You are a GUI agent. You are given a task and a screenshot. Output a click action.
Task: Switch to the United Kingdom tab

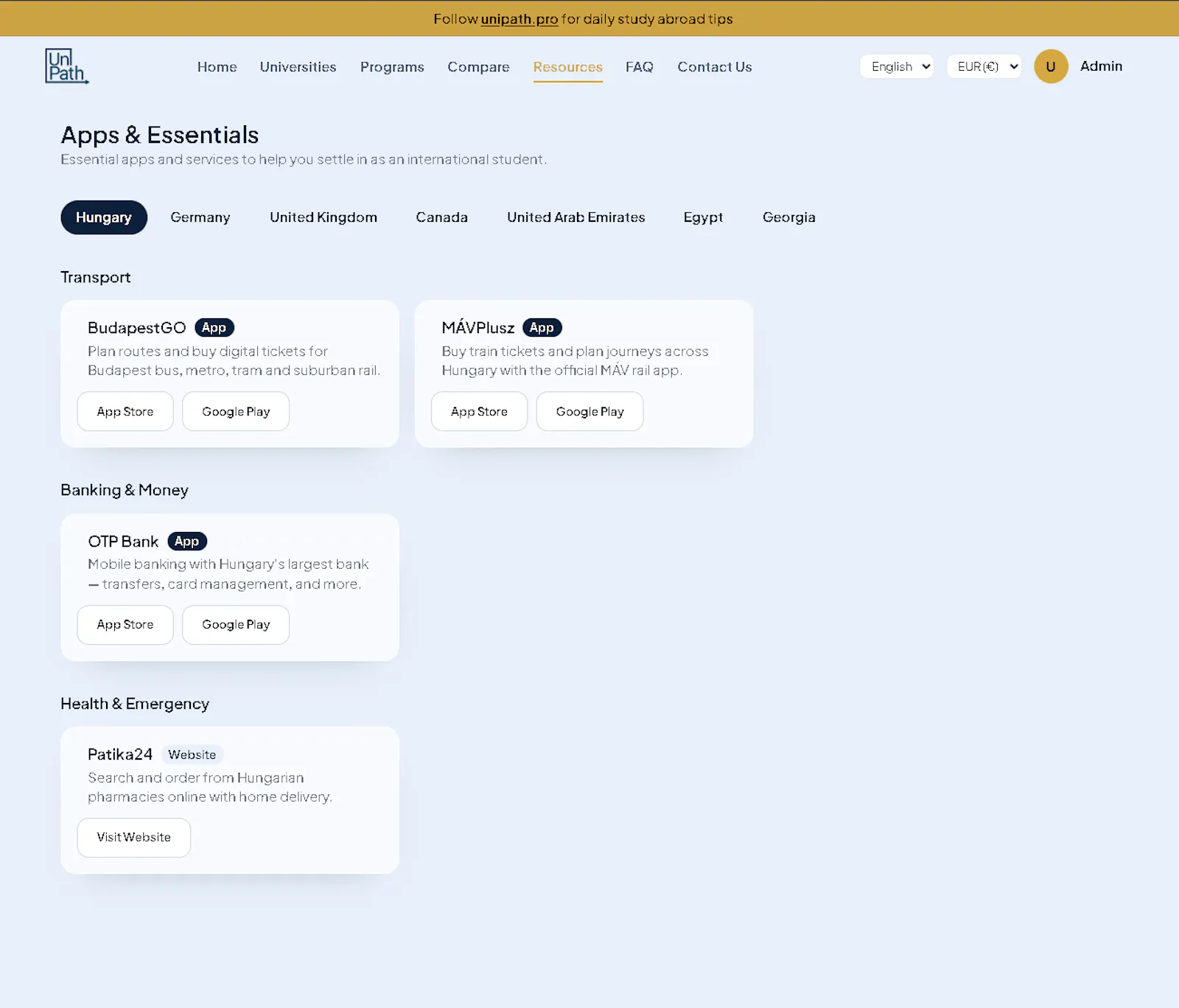[323, 217]
